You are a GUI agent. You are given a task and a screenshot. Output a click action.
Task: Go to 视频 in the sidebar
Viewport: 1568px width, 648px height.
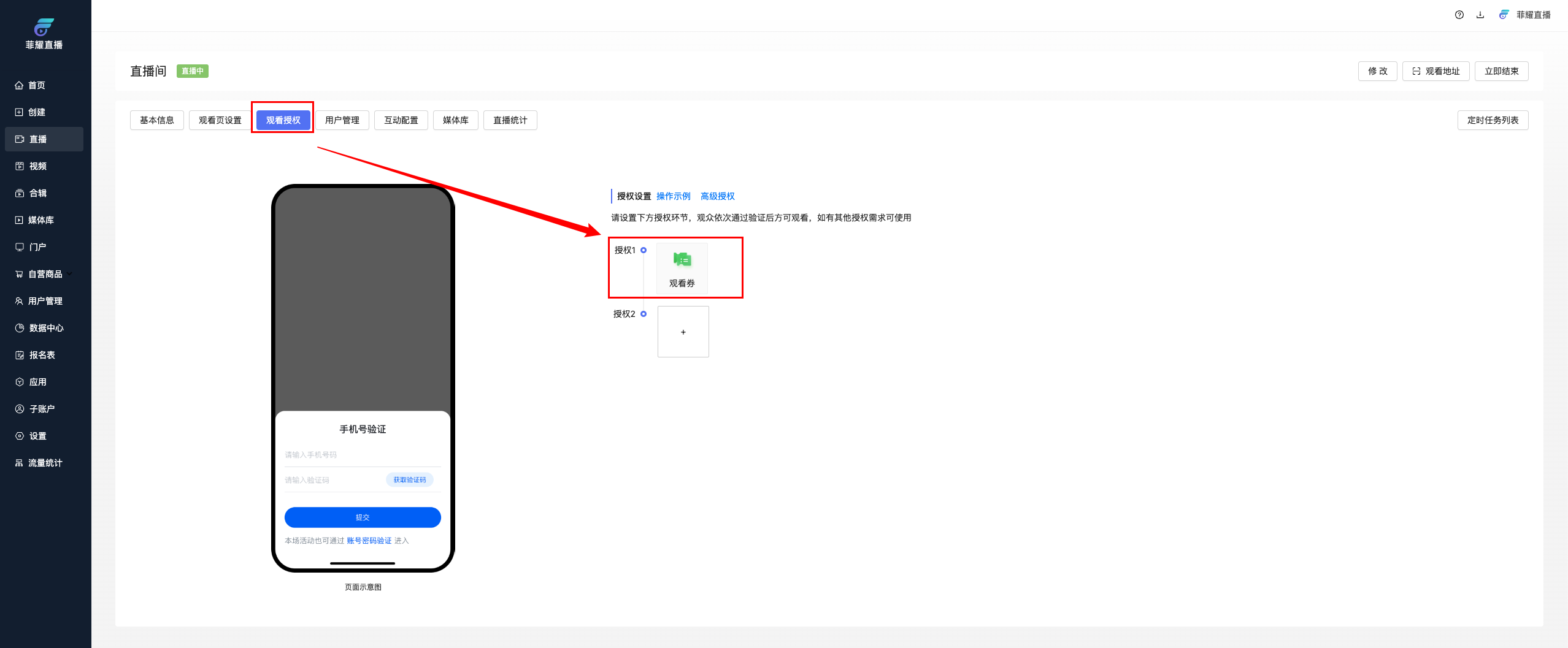37,166
